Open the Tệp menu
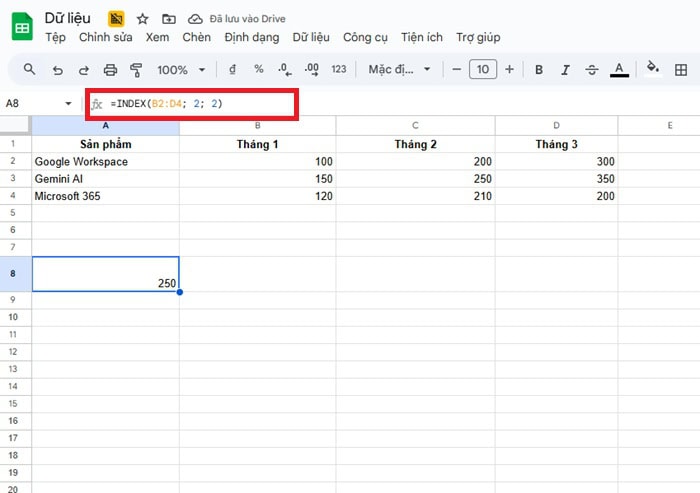The image size is (700, 493). coord(55,38)
